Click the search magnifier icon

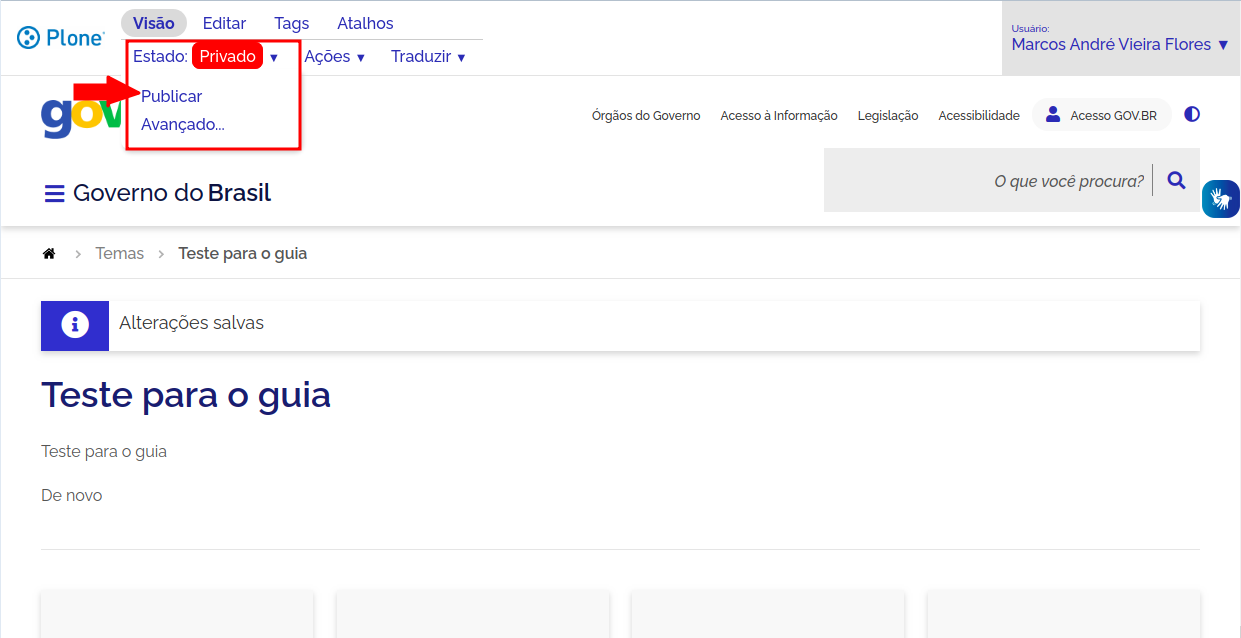pos(1176,180)
